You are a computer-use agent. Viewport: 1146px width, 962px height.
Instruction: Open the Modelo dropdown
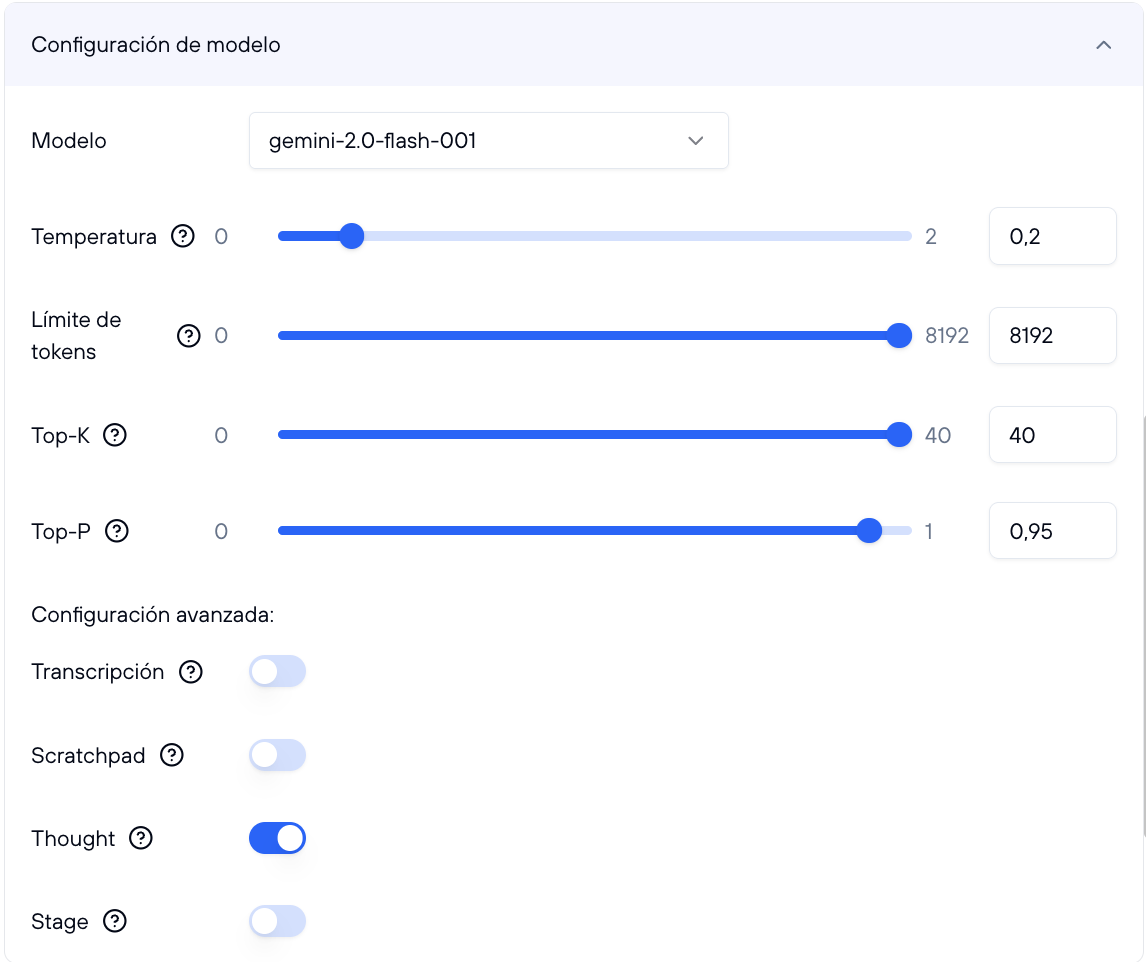489,140
